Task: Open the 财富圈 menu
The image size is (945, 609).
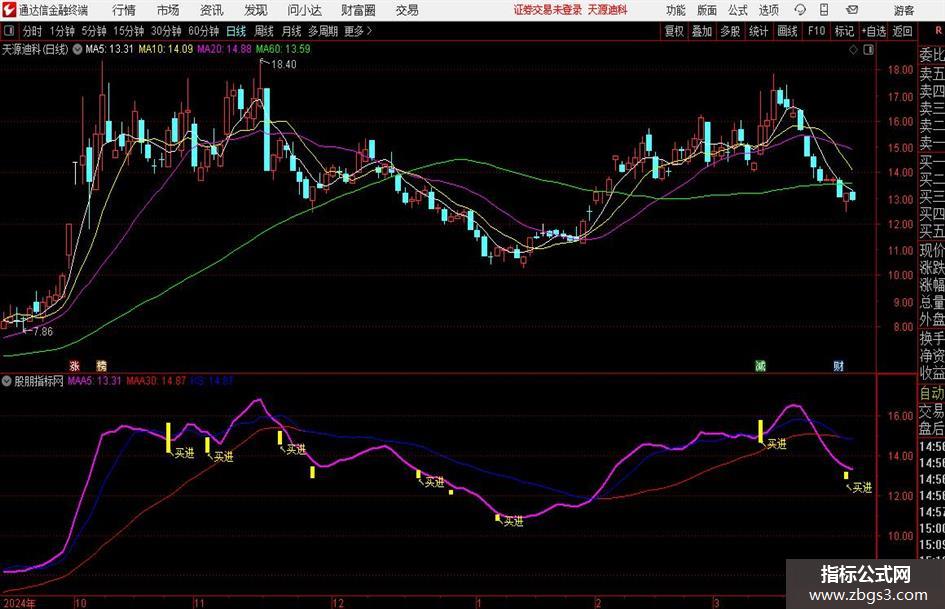Action: point(358,10)
